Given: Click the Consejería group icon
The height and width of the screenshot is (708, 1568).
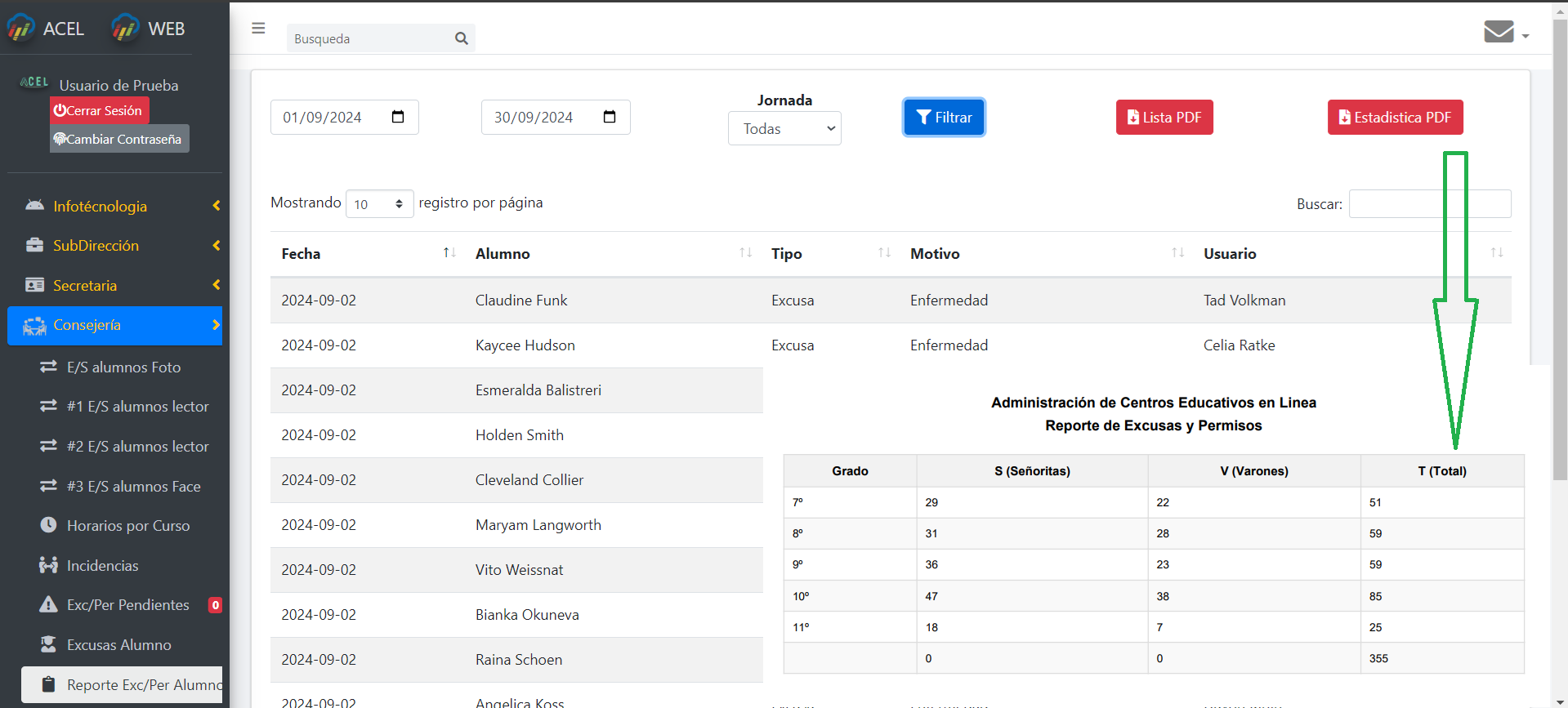Looking at the screenshot, I should (34, 326).
